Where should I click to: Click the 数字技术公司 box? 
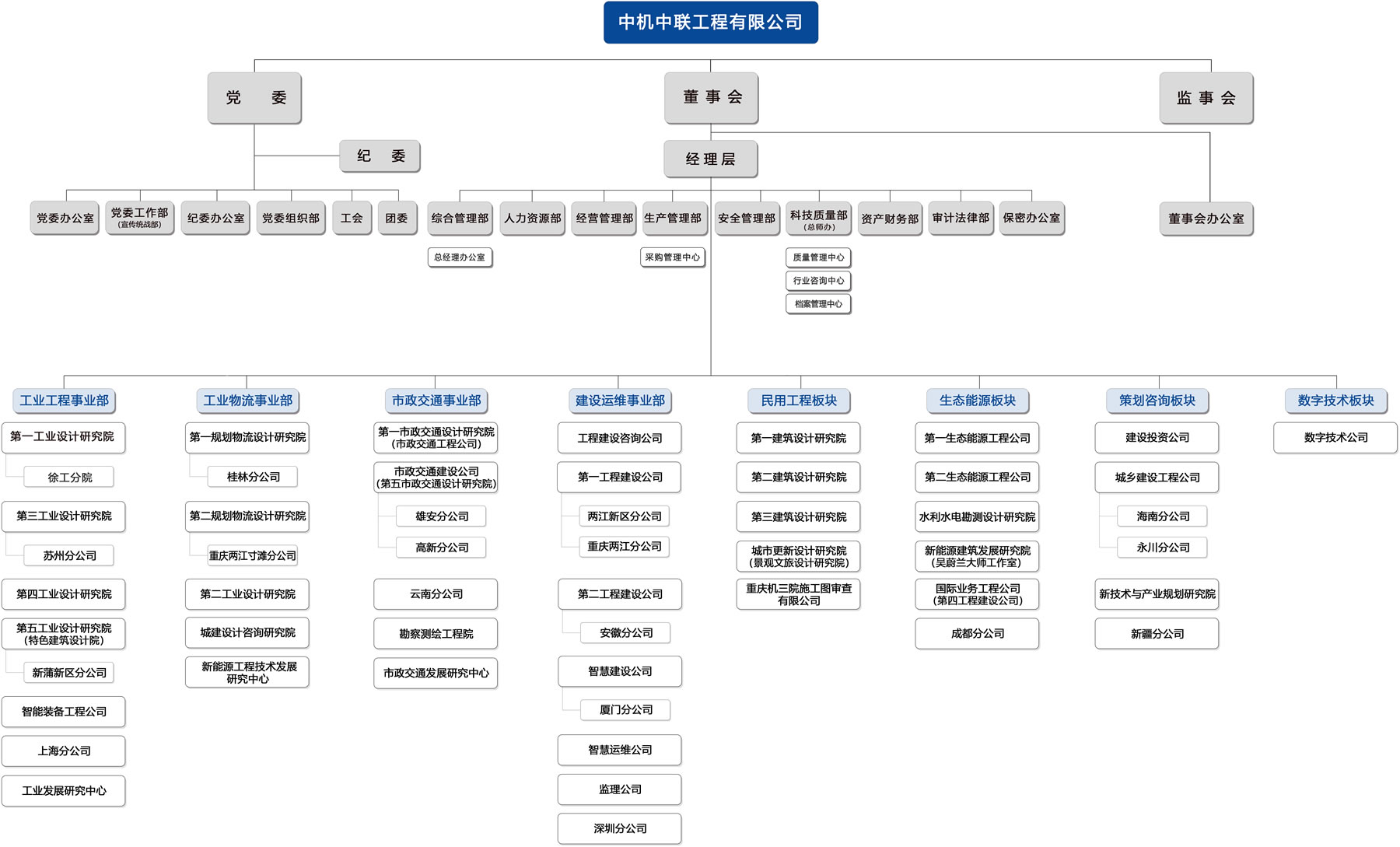click(x=1336, y=438)
